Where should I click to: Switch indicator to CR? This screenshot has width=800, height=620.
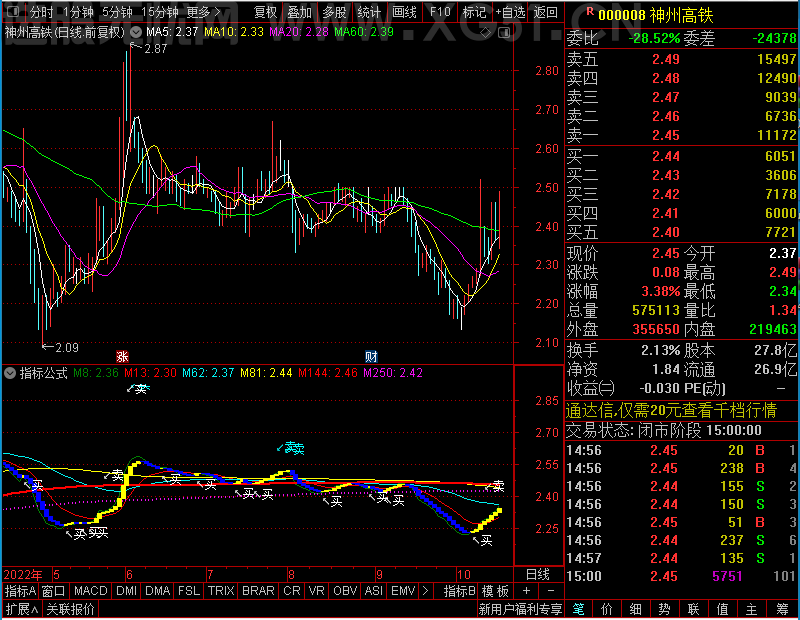click(292, 591)
